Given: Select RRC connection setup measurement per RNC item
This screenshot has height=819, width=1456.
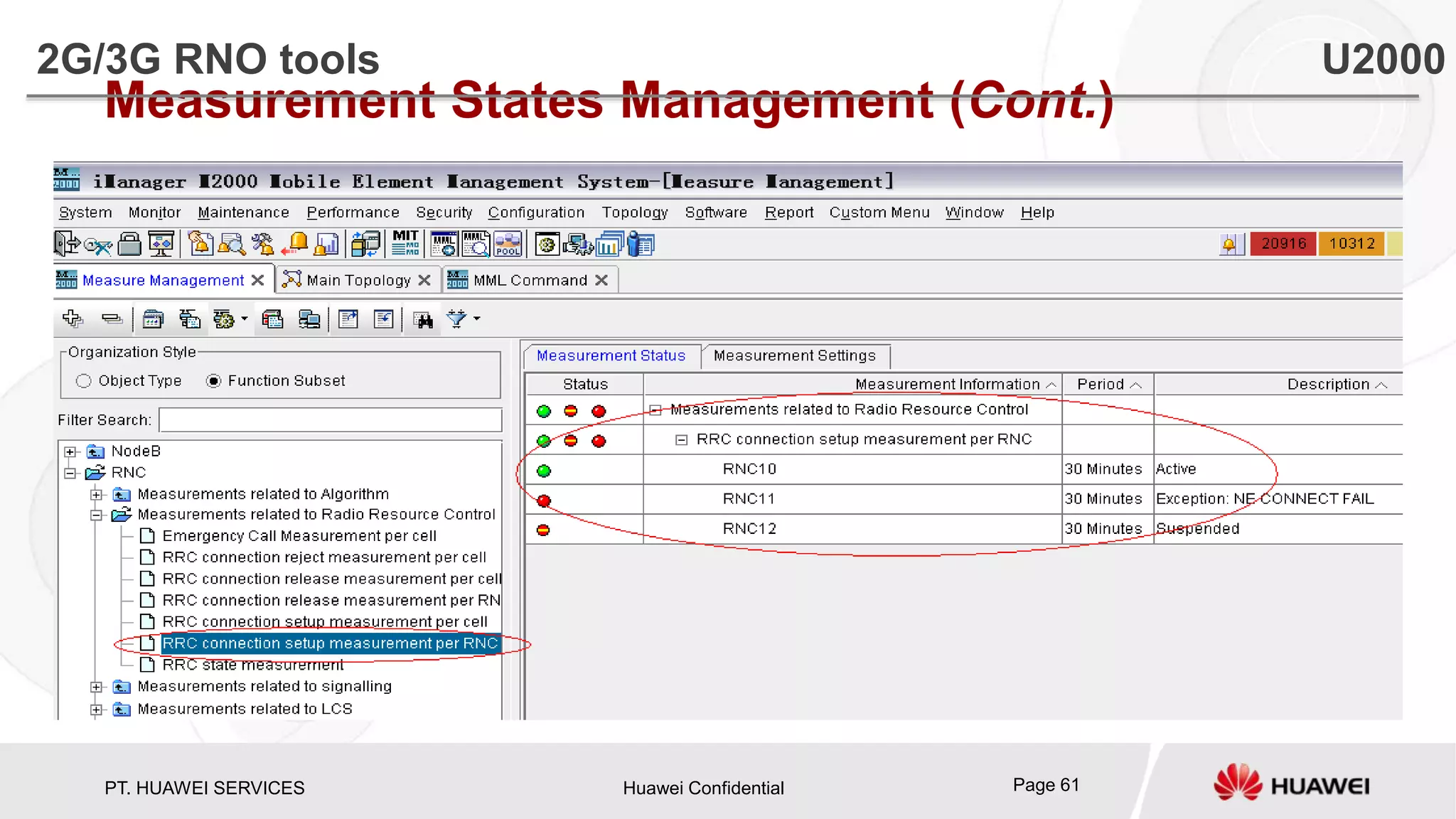Looking at the screenshot, I should point(330,643).
